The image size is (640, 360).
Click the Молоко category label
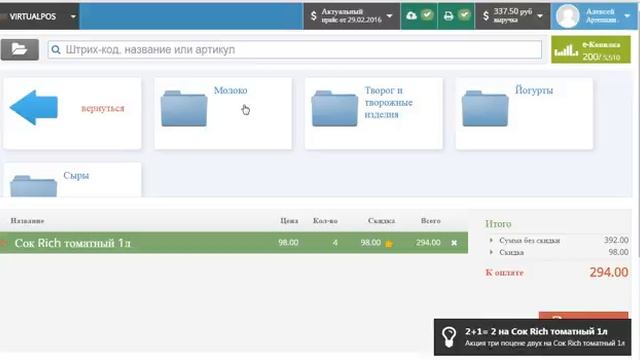[x=231, y=90]
